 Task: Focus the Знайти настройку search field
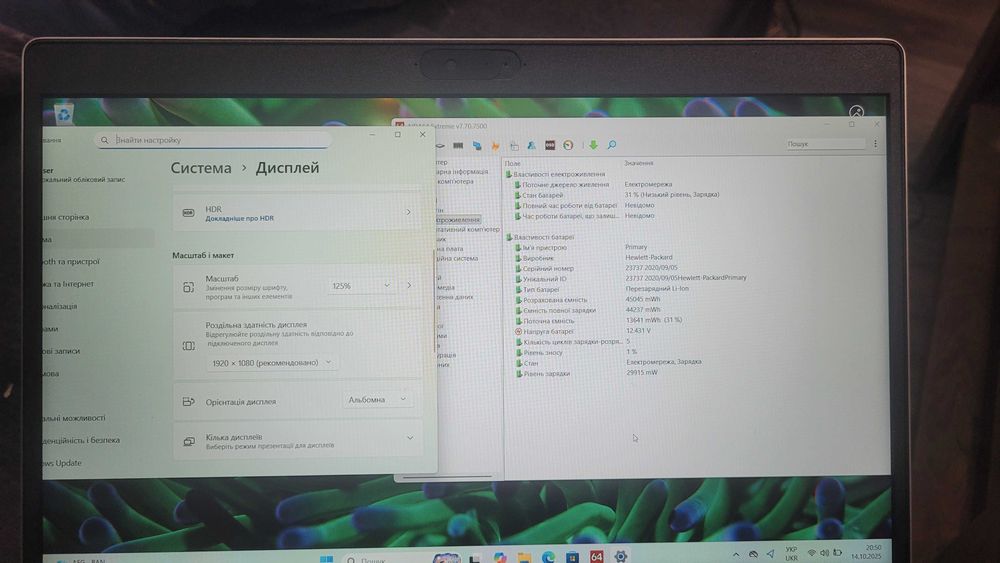click(213, 140)
